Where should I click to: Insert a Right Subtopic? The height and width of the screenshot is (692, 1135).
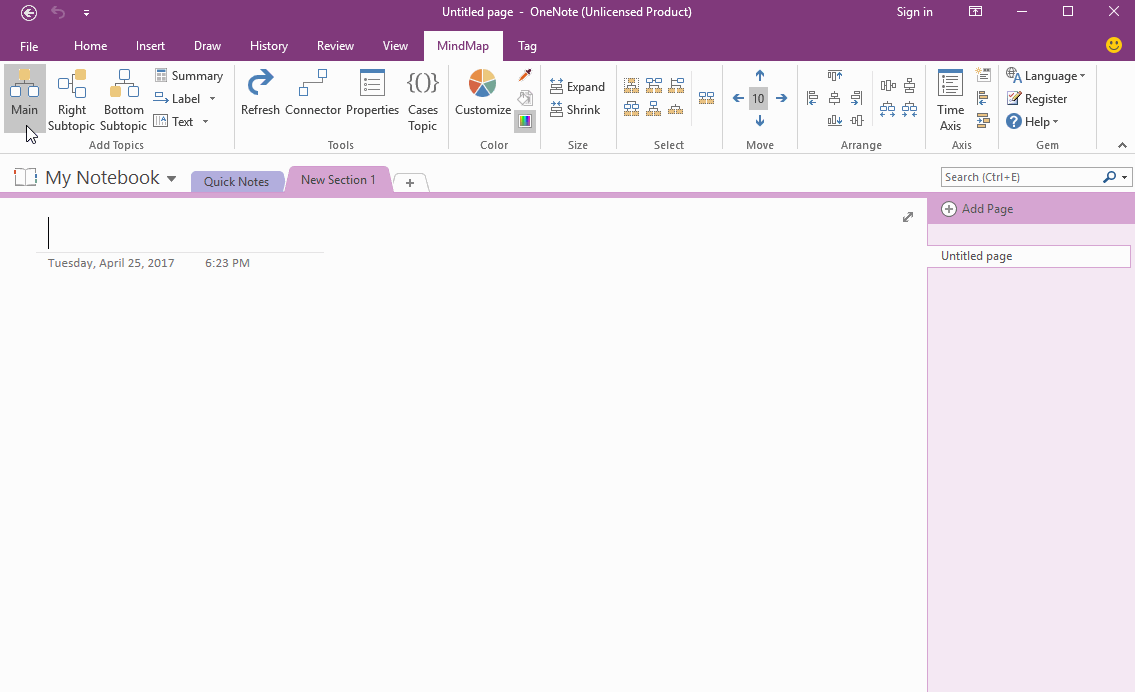72,100
